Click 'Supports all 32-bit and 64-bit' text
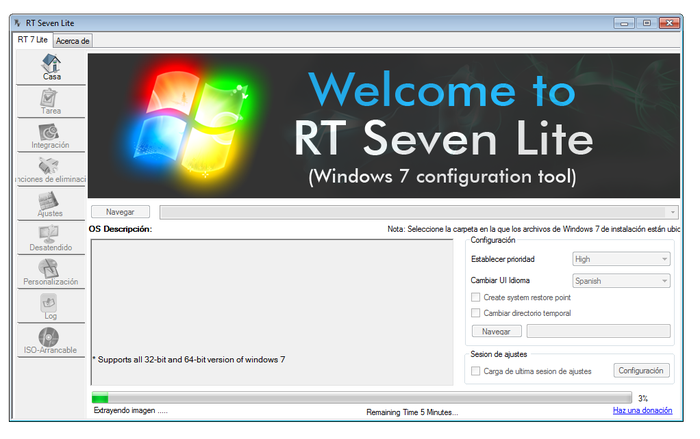Screen dimensions: 700x439 coord(189,360)
